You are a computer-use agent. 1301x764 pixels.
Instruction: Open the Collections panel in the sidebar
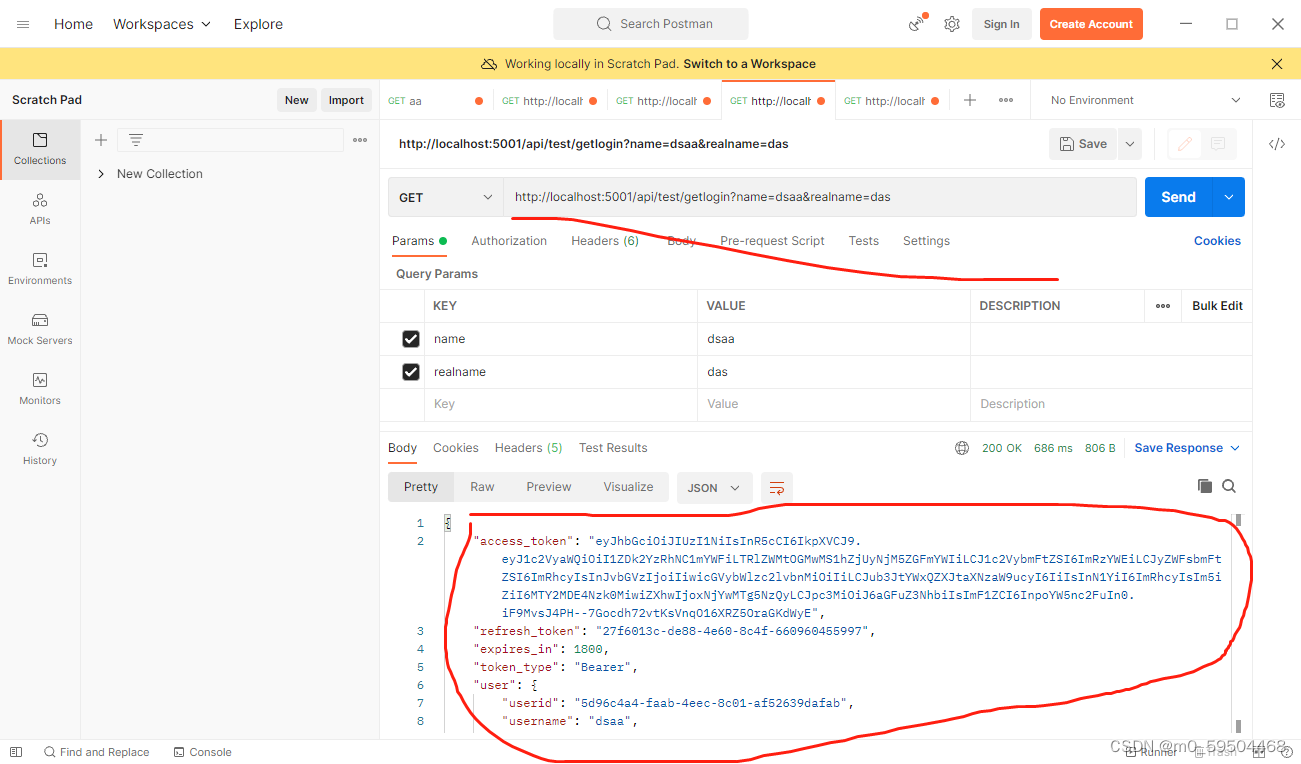(39, 150)
